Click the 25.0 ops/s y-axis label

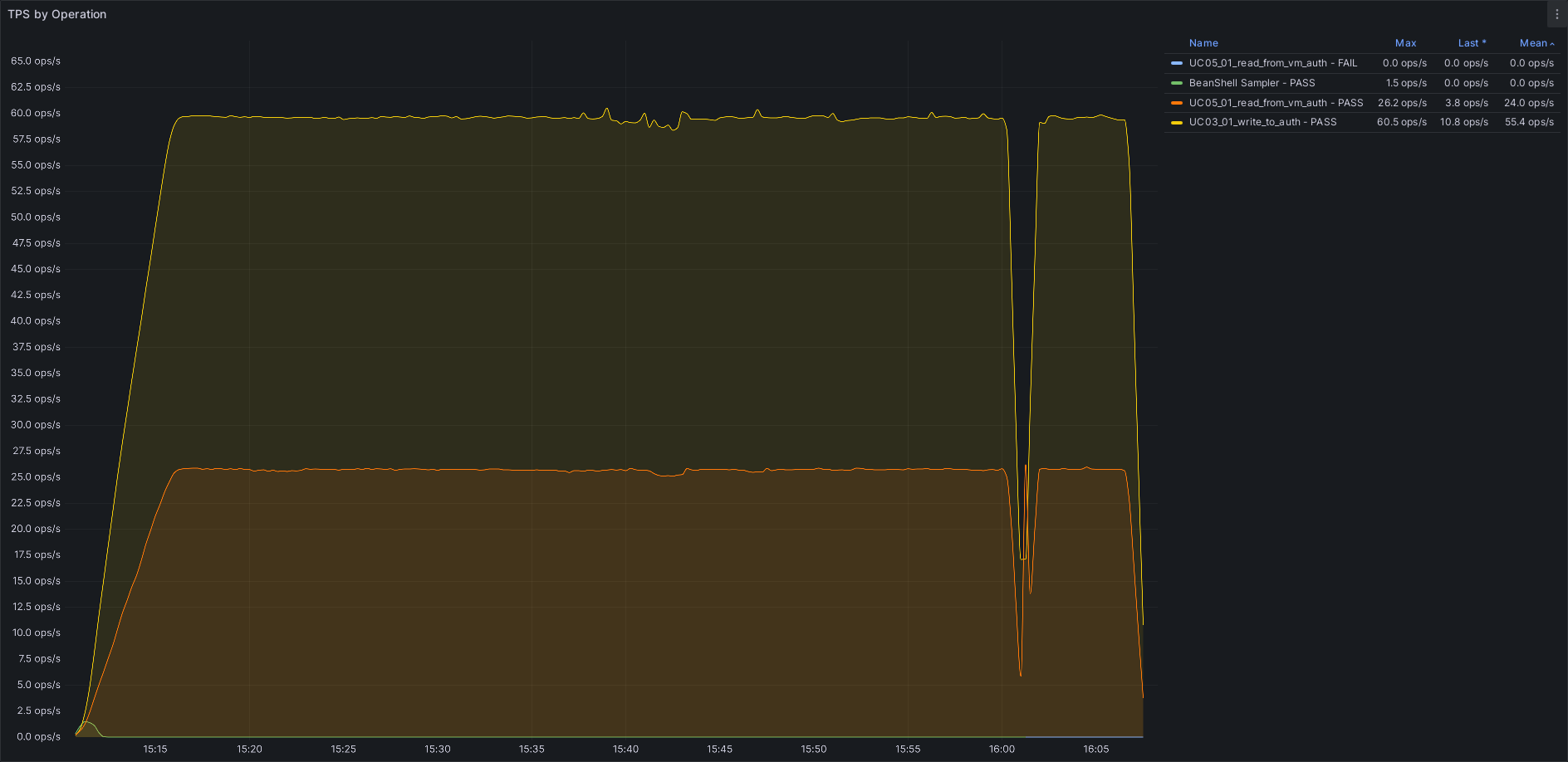click(x=36, y=476)
